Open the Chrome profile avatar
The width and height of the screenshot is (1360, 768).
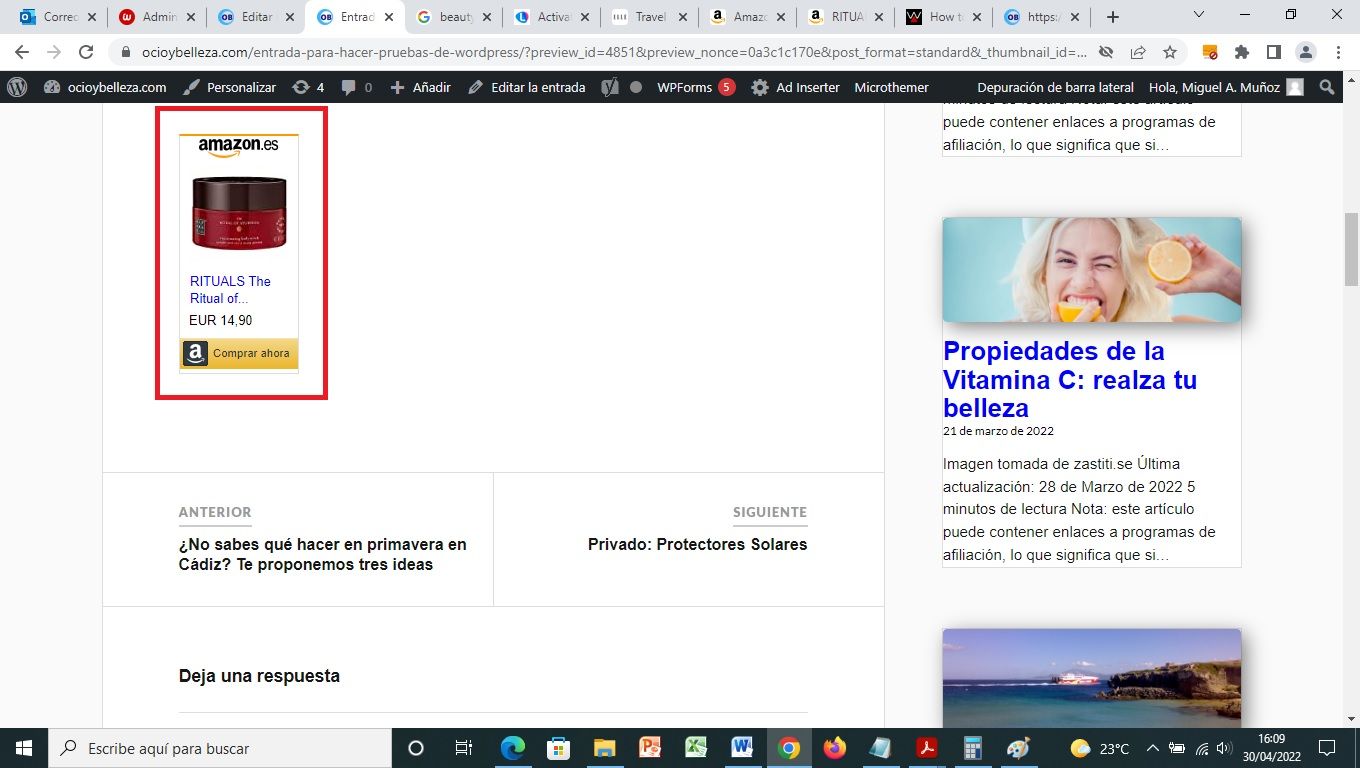pyautogui.click(x=1305, y=52)
